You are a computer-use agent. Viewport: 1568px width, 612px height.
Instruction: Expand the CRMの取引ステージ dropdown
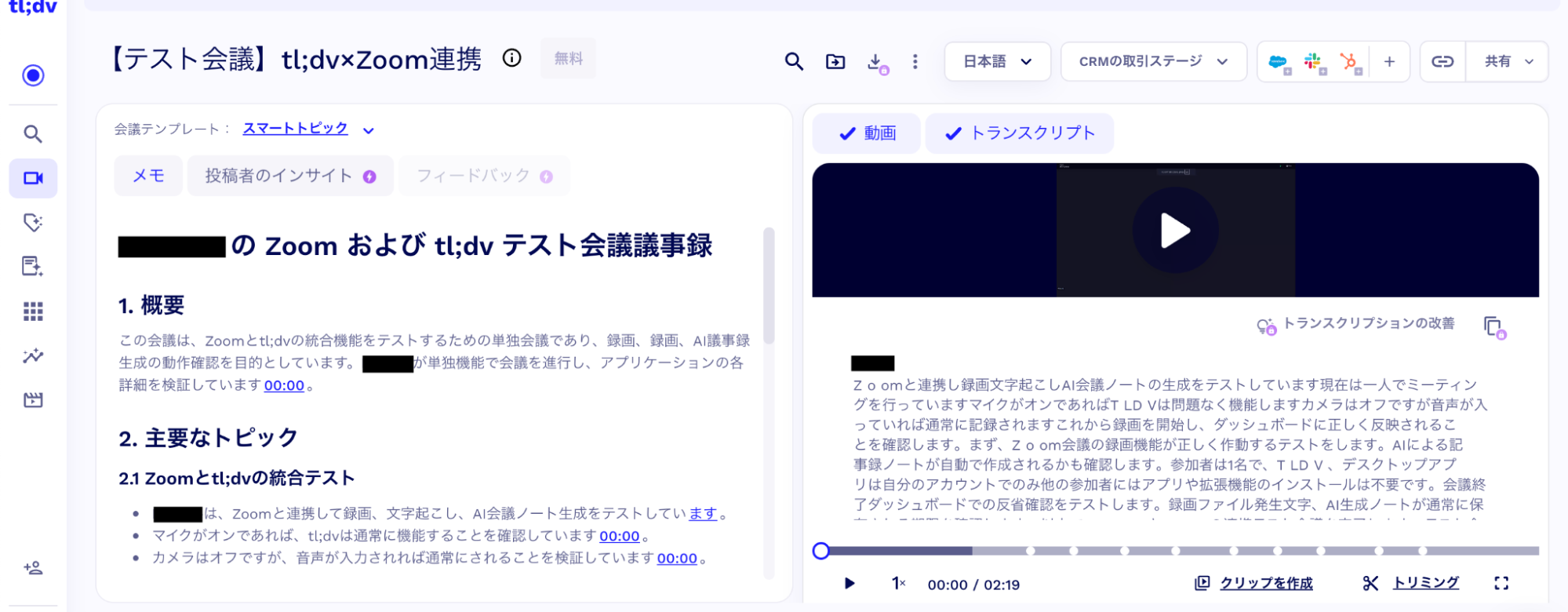(x=1153, y=61)
